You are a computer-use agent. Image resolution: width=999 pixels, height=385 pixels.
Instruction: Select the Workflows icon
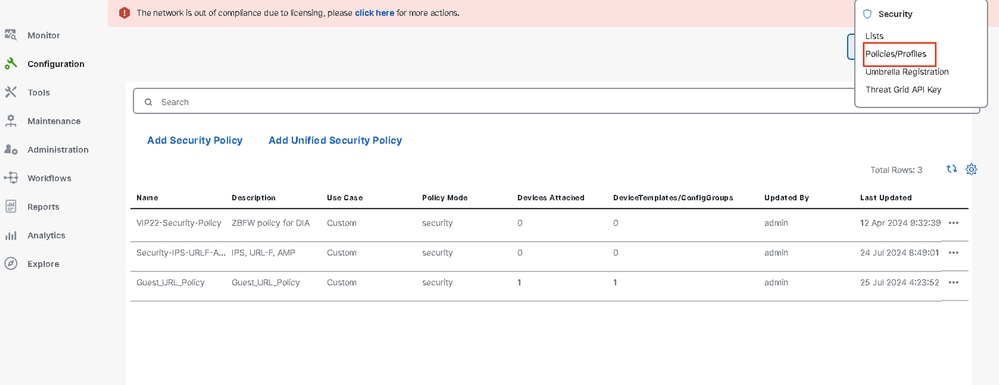point(10,178)
